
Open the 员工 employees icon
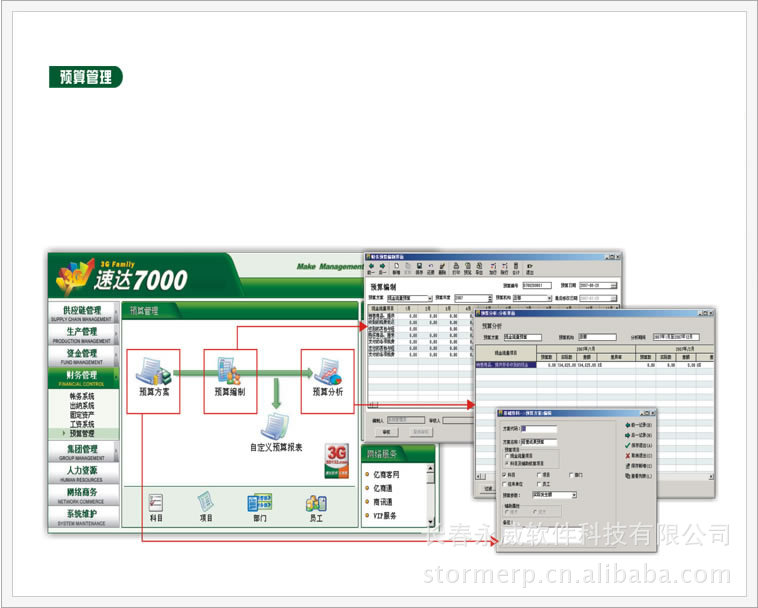point(316,507)
